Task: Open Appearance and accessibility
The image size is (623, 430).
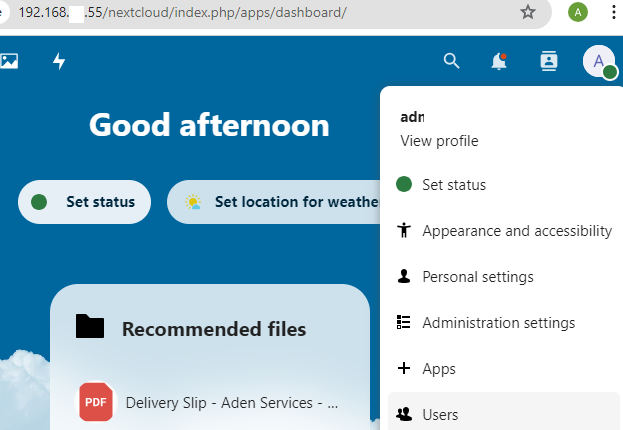Action: pos(503,230)
